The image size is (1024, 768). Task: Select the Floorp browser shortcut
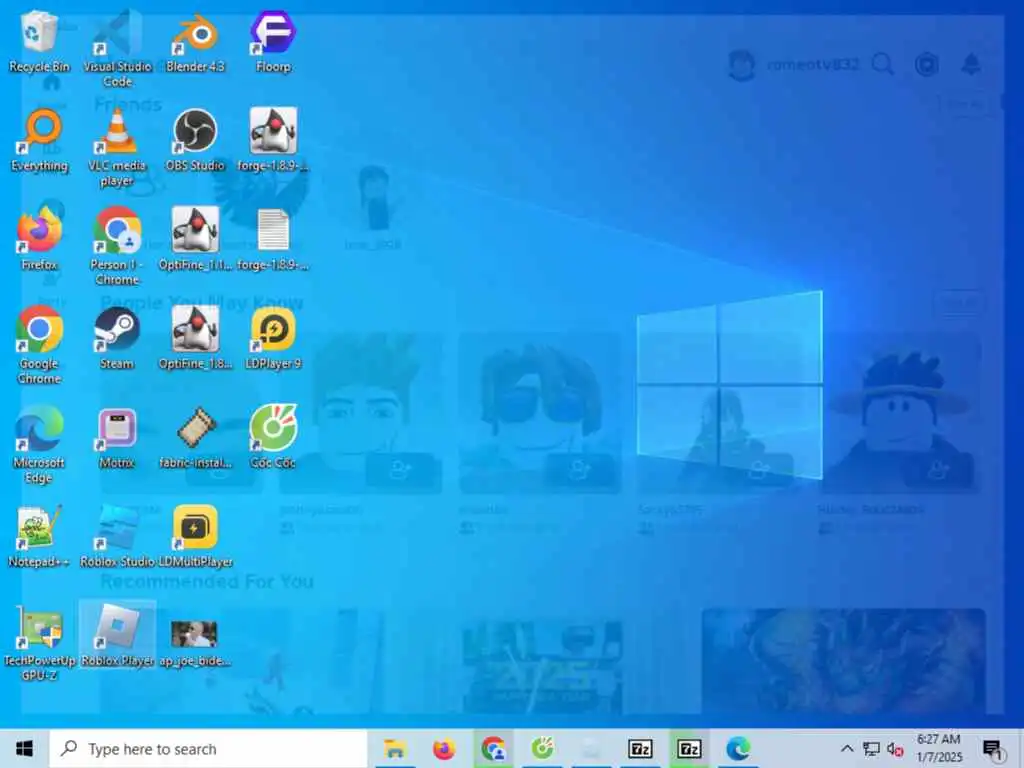pos(273,40)
